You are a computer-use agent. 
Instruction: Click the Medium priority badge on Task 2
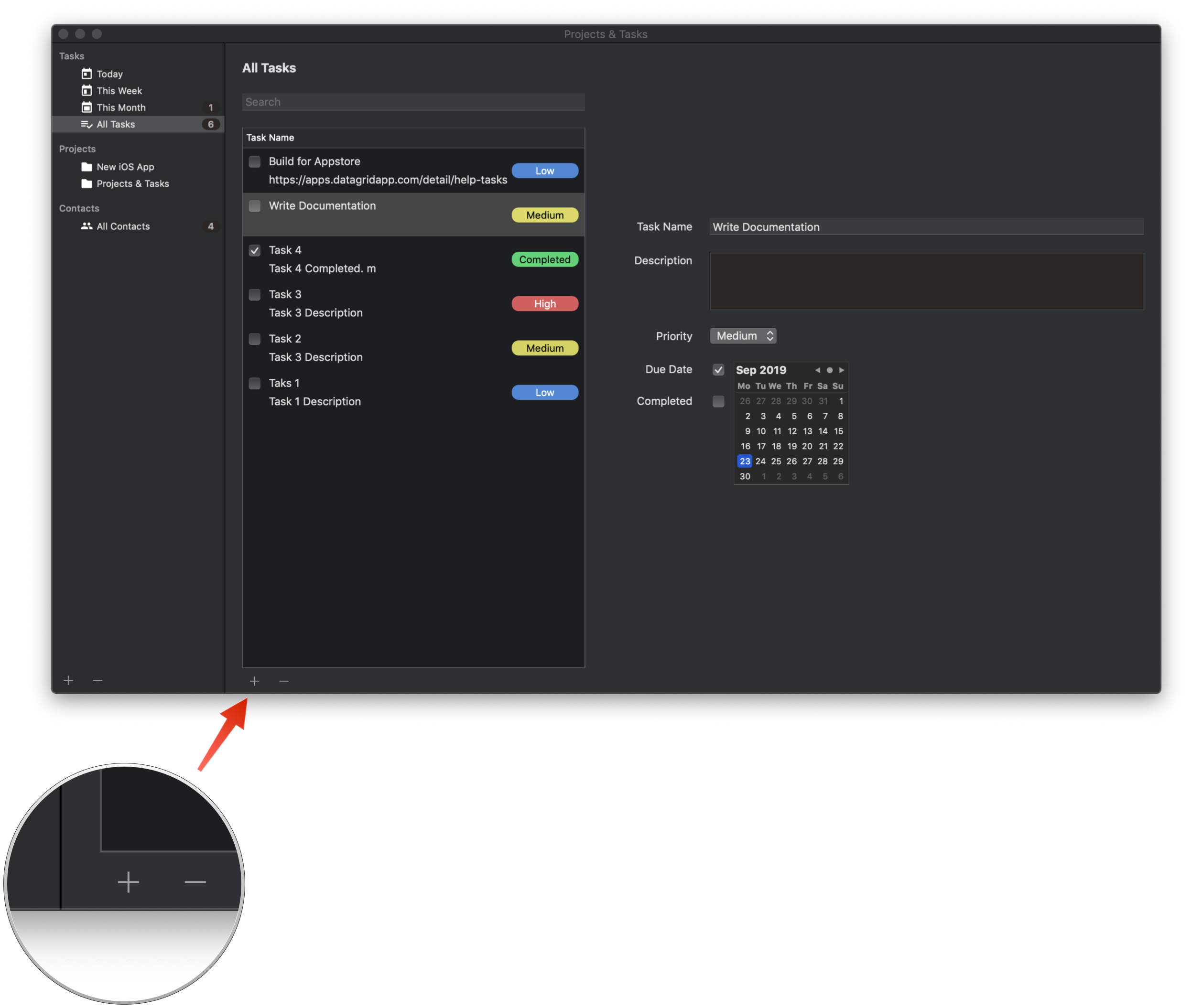(544, 348)
